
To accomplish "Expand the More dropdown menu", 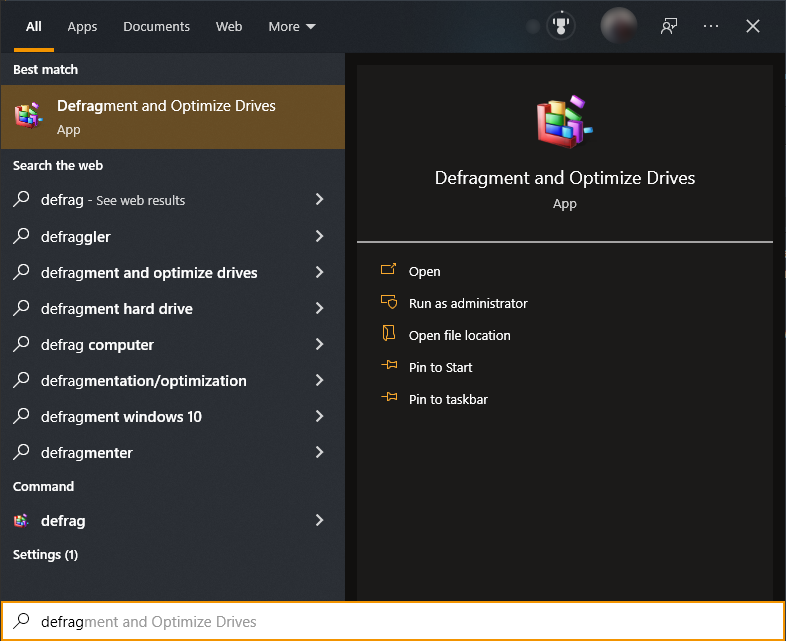I will point(291,27).
